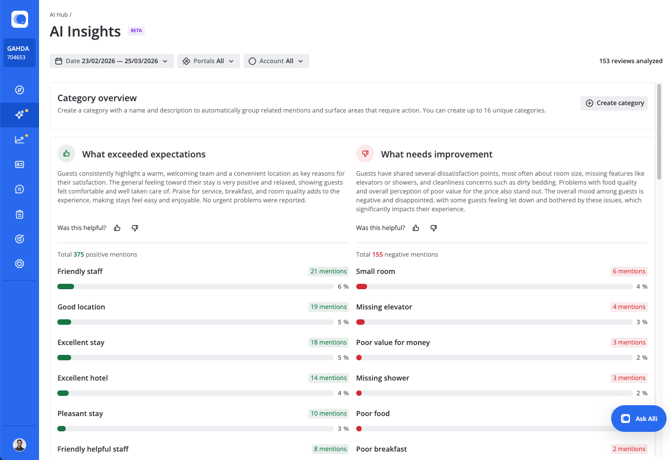The width and height of the screenshot is (670, 460).
Task: Click the 18 mentions badge for Excellent stay
Action: tap(328, 342)
